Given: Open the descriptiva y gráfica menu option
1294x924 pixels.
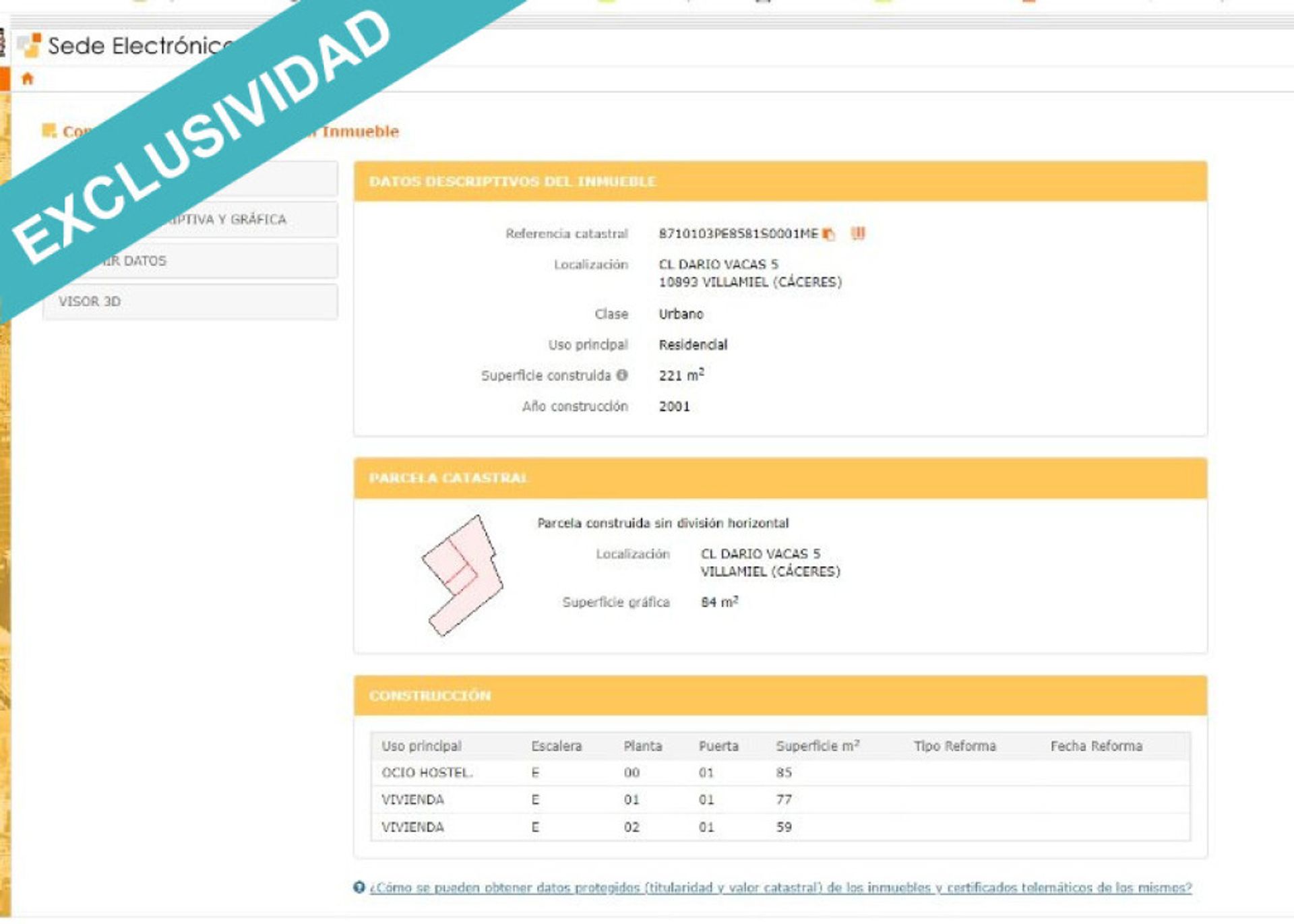Looking at the screenshot, I should [190, 220].
